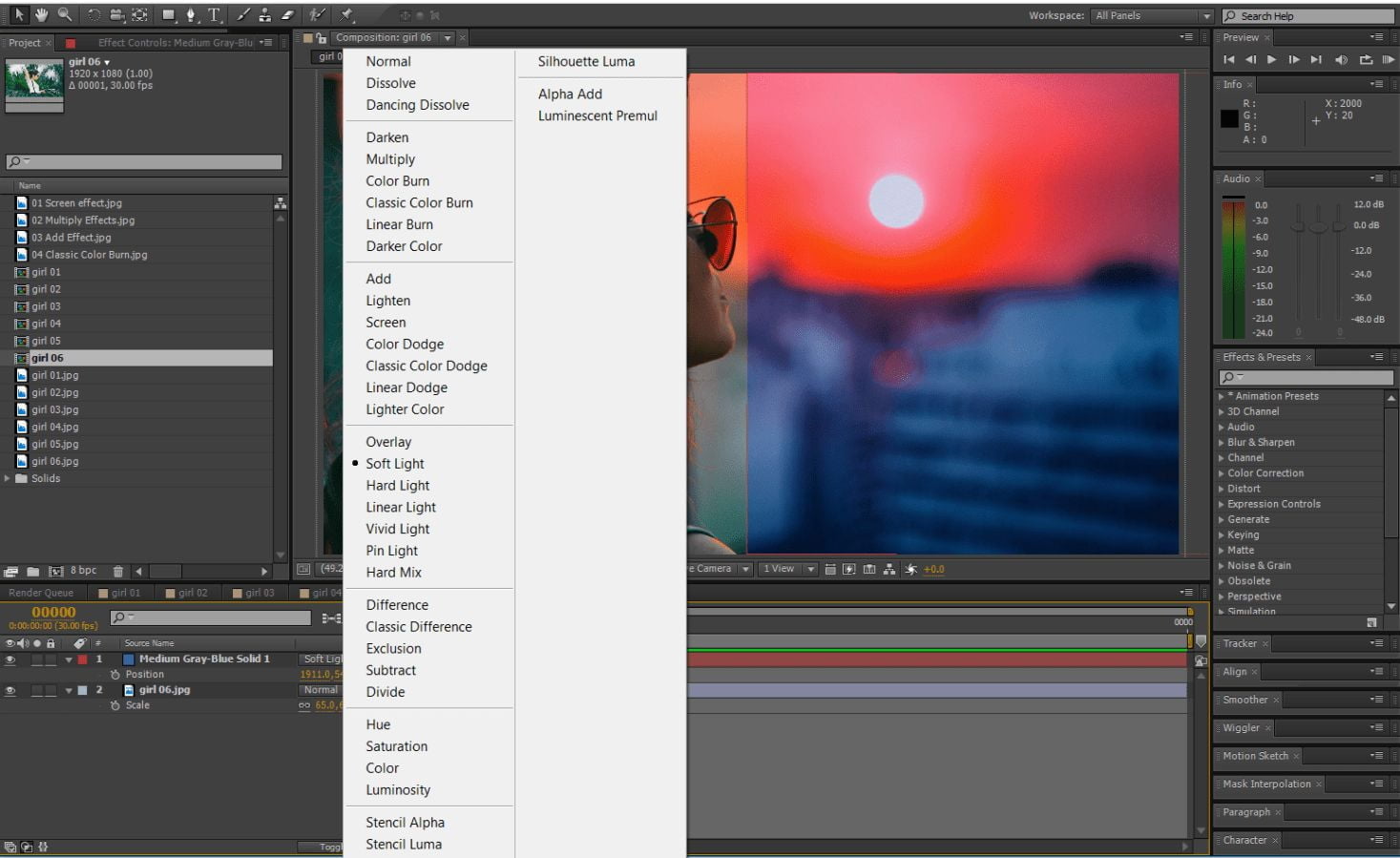
Task: Choose the Horizontal Type tool
Action: [214, 14]
